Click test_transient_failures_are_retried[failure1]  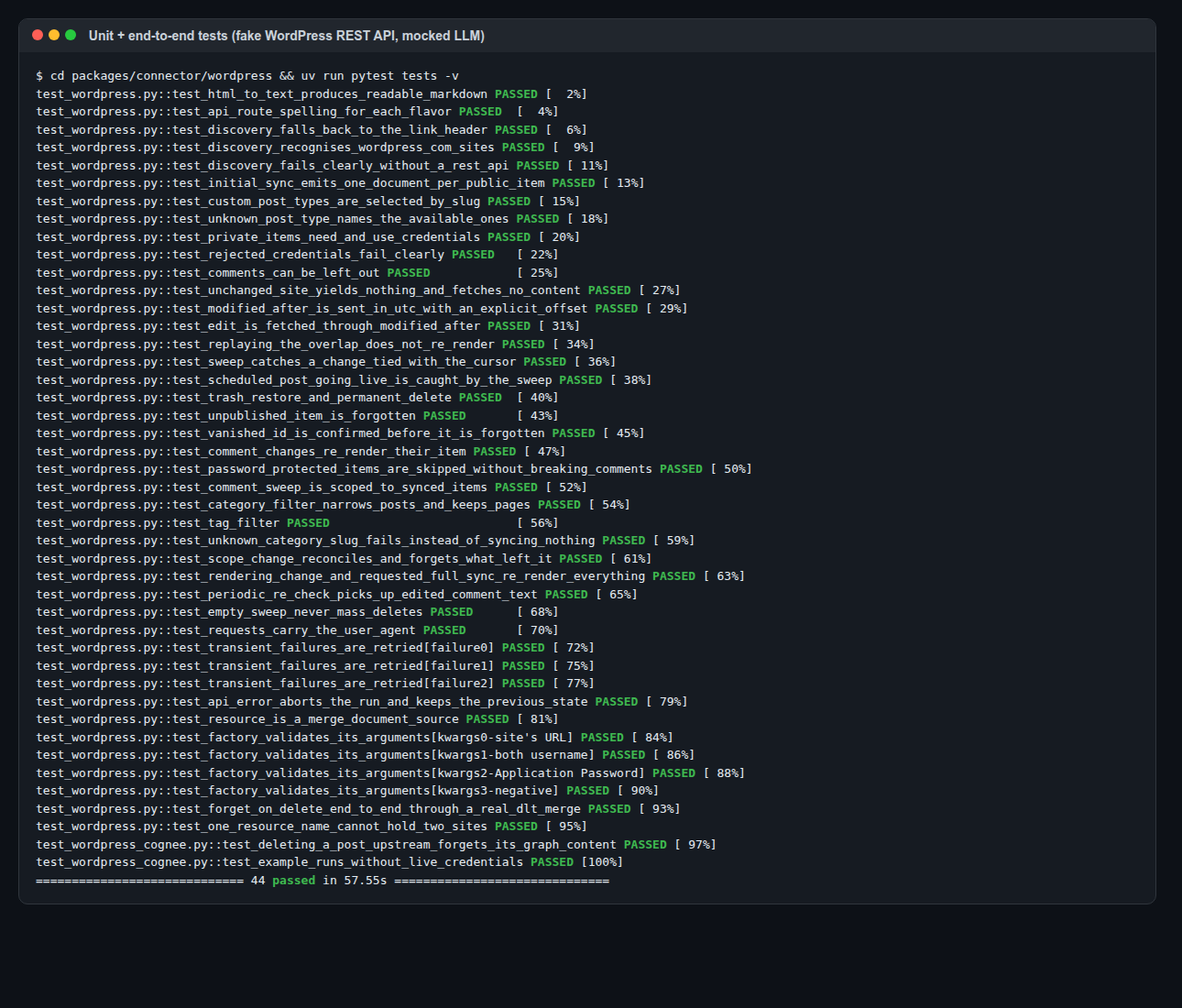pos(315,666)
